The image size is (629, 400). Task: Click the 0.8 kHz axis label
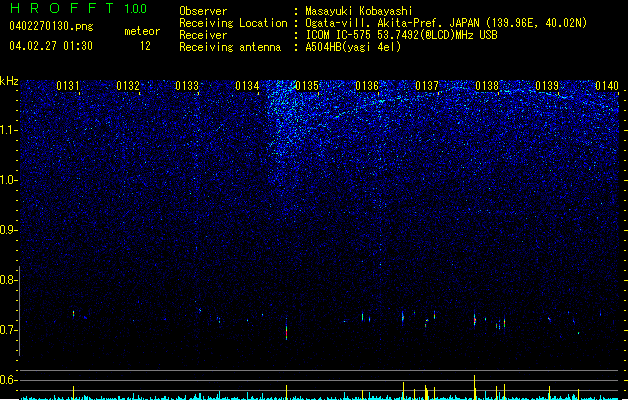(x=8, y=280)
